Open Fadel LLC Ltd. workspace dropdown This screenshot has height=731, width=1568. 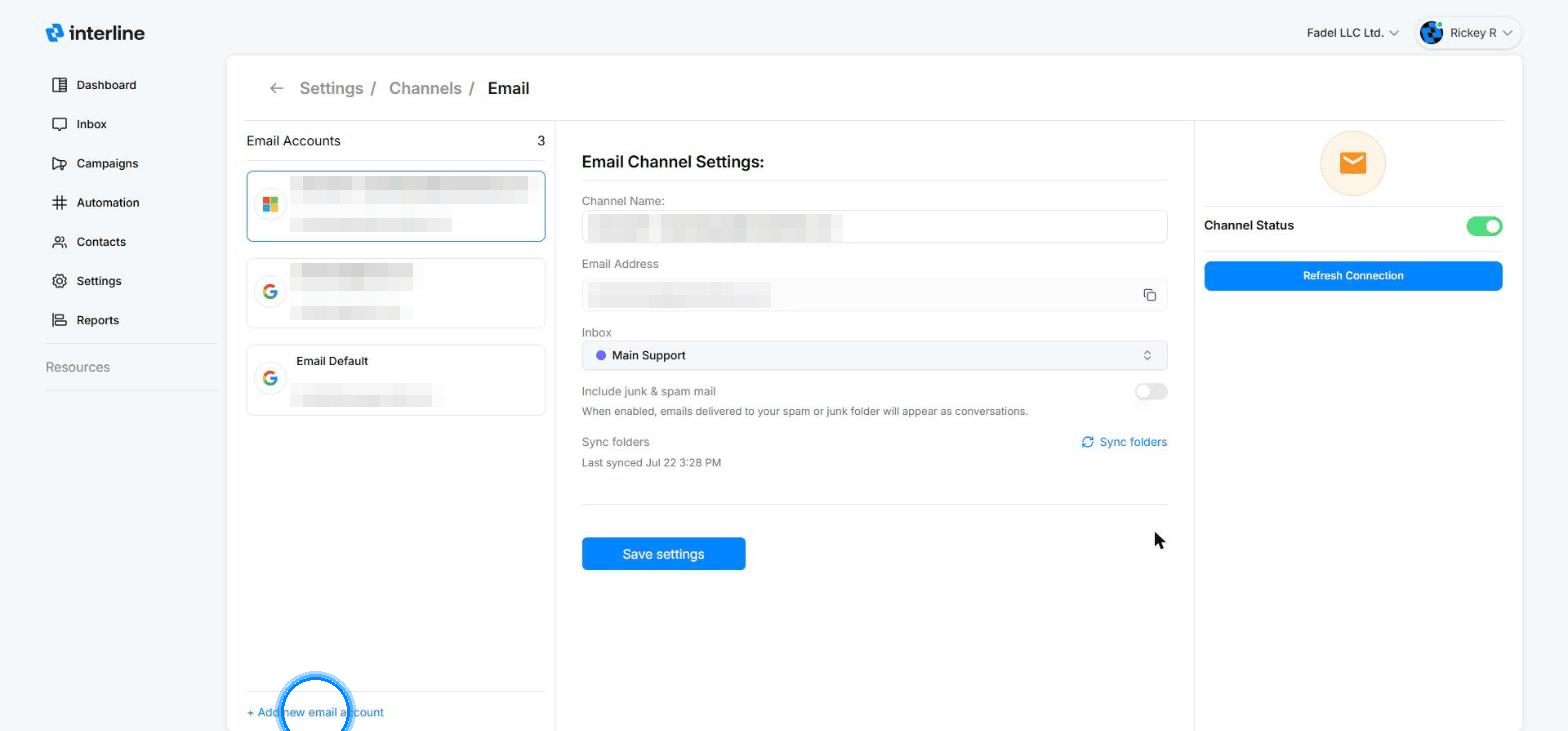(x=1352, y=33)
